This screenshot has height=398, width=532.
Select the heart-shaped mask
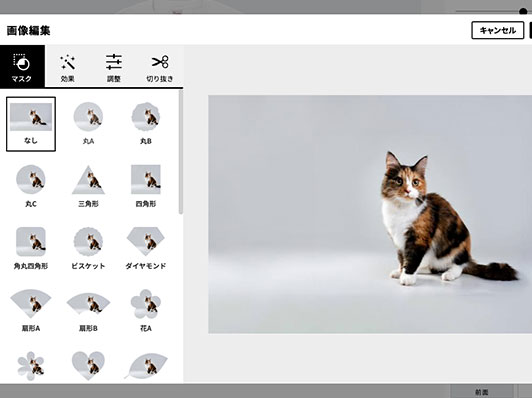(88, 366)
